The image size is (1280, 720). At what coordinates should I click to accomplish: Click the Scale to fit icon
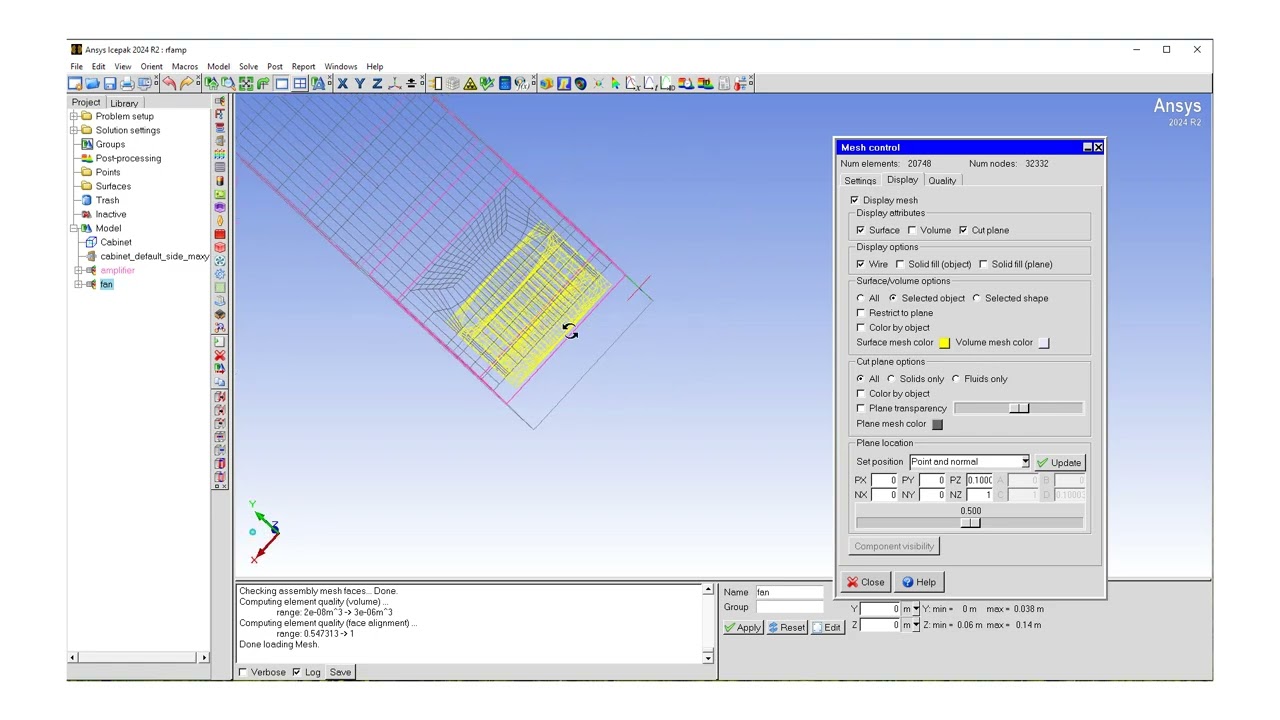point(245,84)
